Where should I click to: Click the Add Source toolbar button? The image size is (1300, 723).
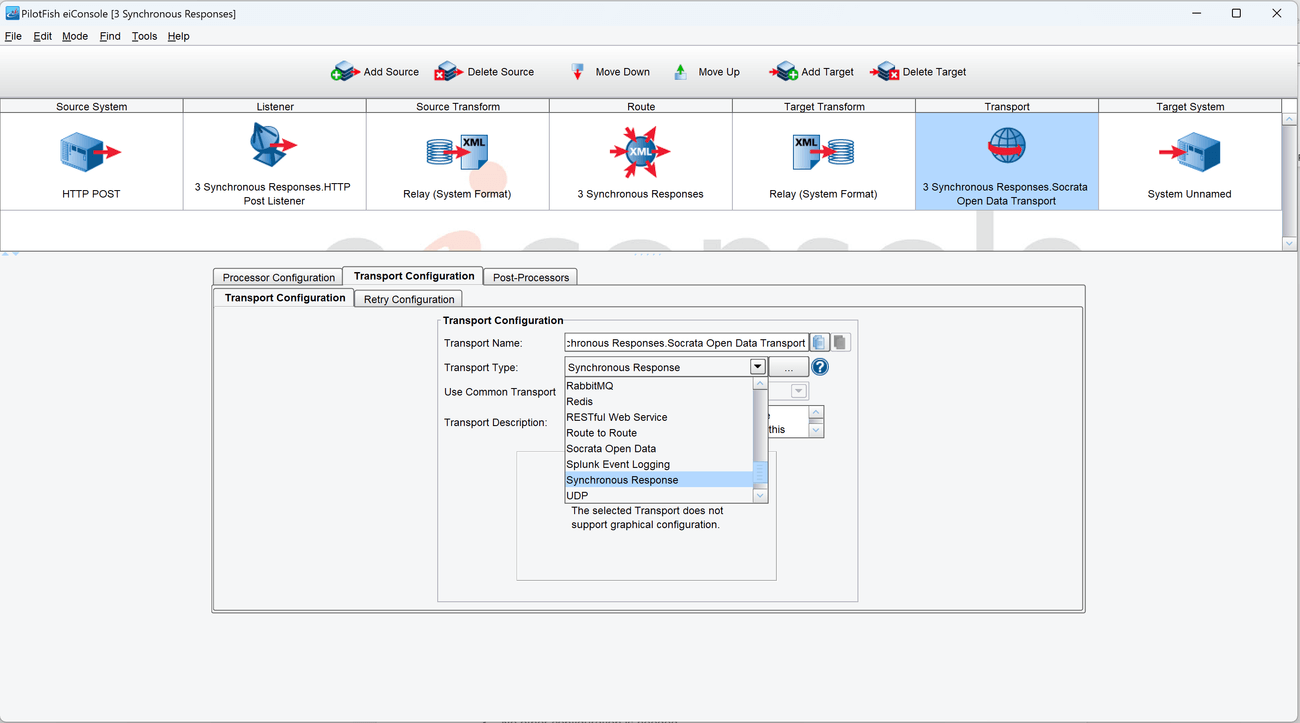[x=375, y=72]
